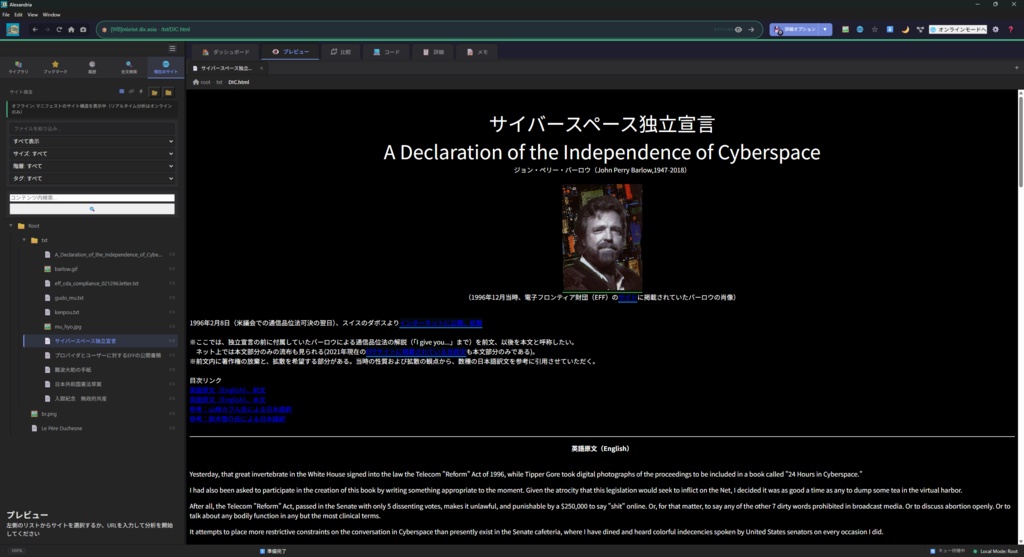Image resolution: width=1024 pixels, height=557 pixels.
Task: Reload the page with the refresh icon
Action: tap(59, 29)
